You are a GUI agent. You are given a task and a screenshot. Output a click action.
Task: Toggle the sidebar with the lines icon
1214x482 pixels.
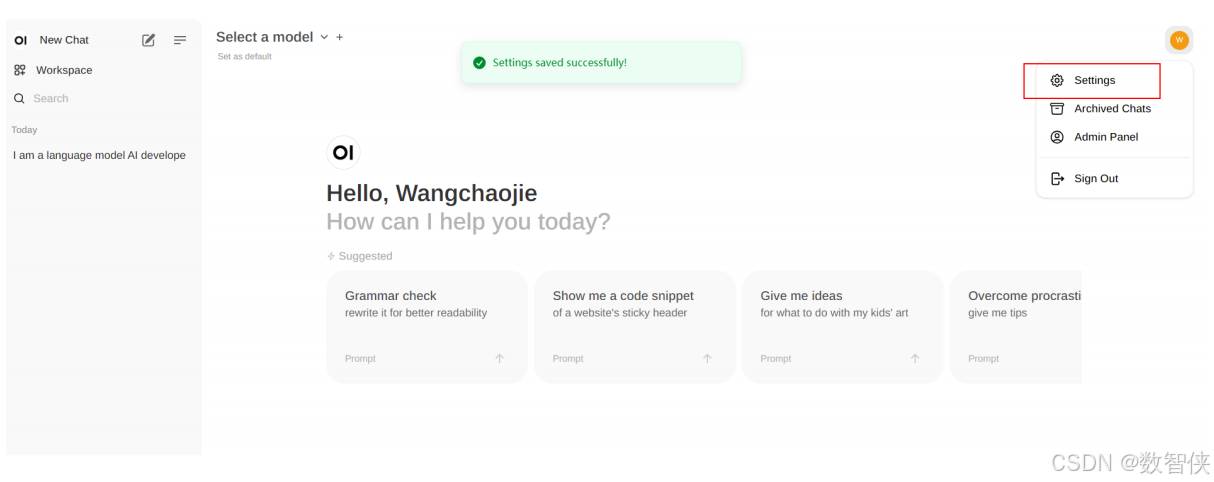tap(180, 40)
